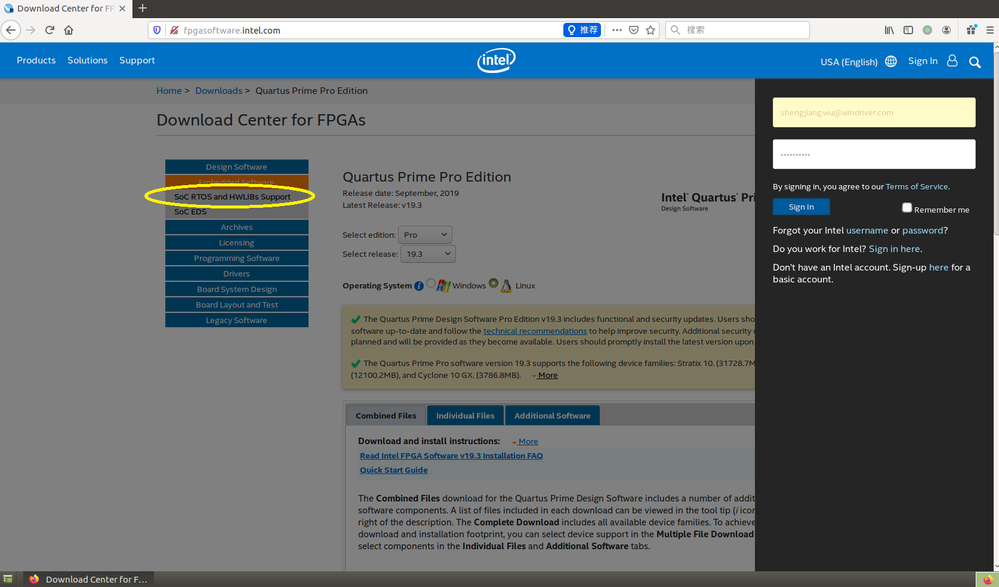The width and height of the screenshot is (999, 587).
Task: Open the Quick Start Guide link
Action: [x=394, y=470]
